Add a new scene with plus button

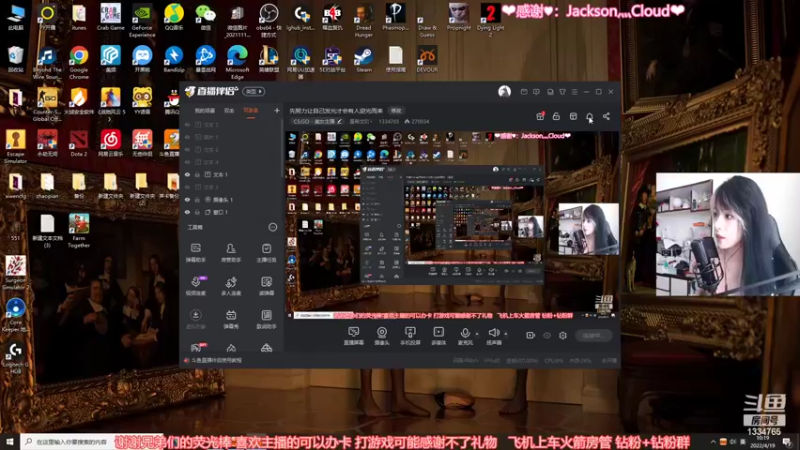[277, 110]
